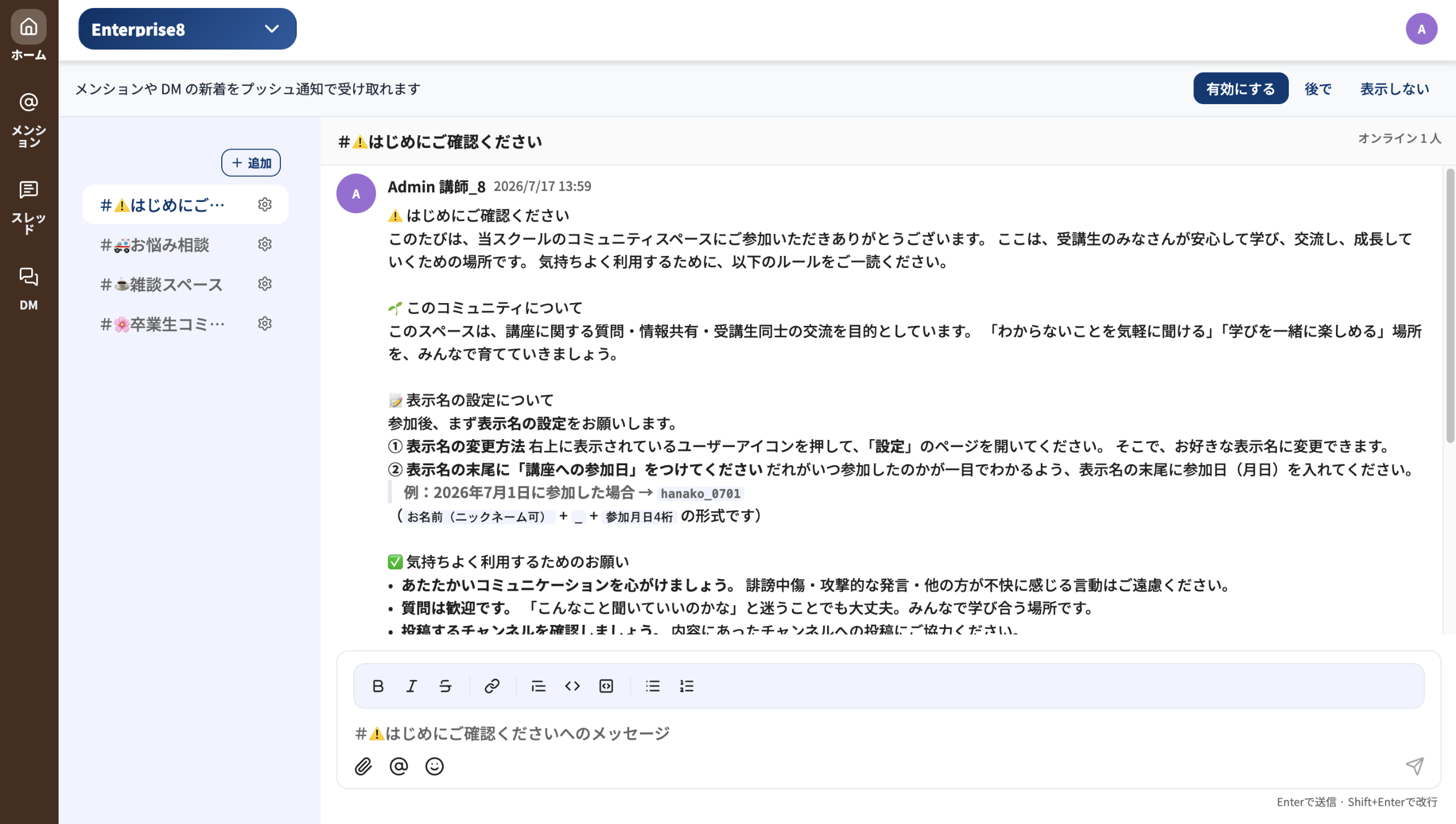Screen dimensions: 1456x824
Task: Click the 2026/7/17 13:59 timestamp
Action: 542,187
